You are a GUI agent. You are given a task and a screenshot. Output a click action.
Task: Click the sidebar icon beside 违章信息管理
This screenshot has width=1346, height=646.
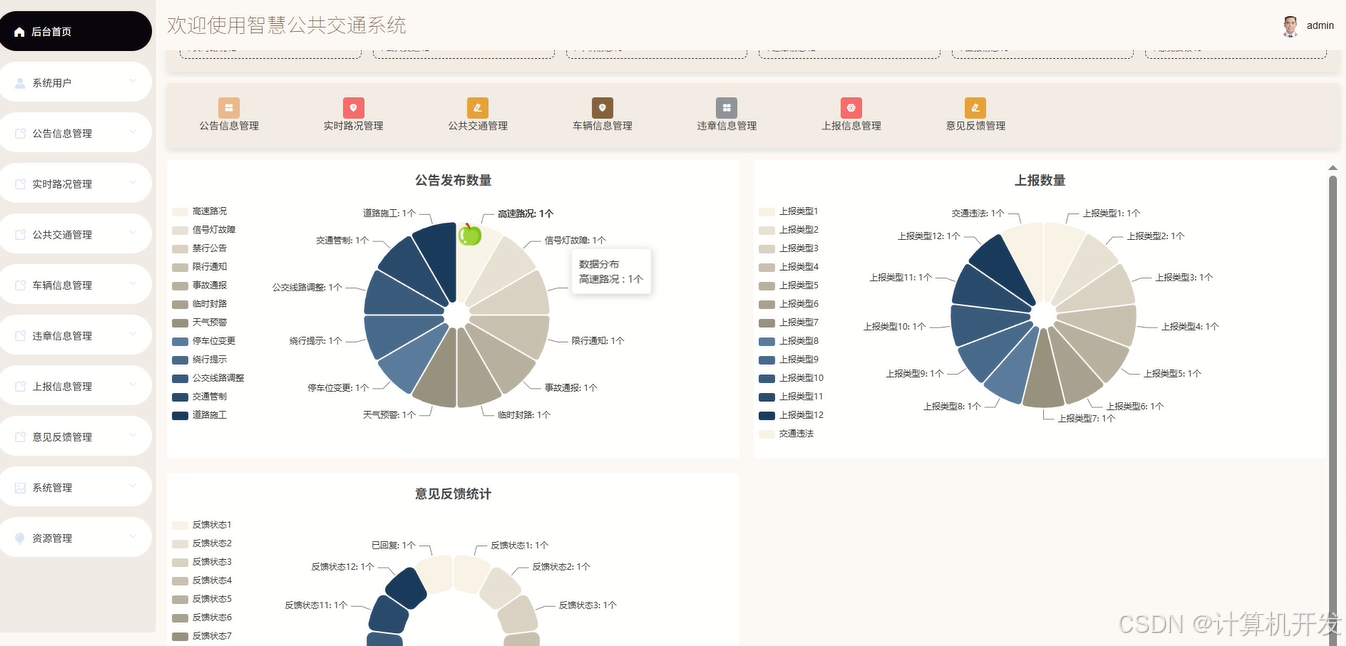coord(20,336)
